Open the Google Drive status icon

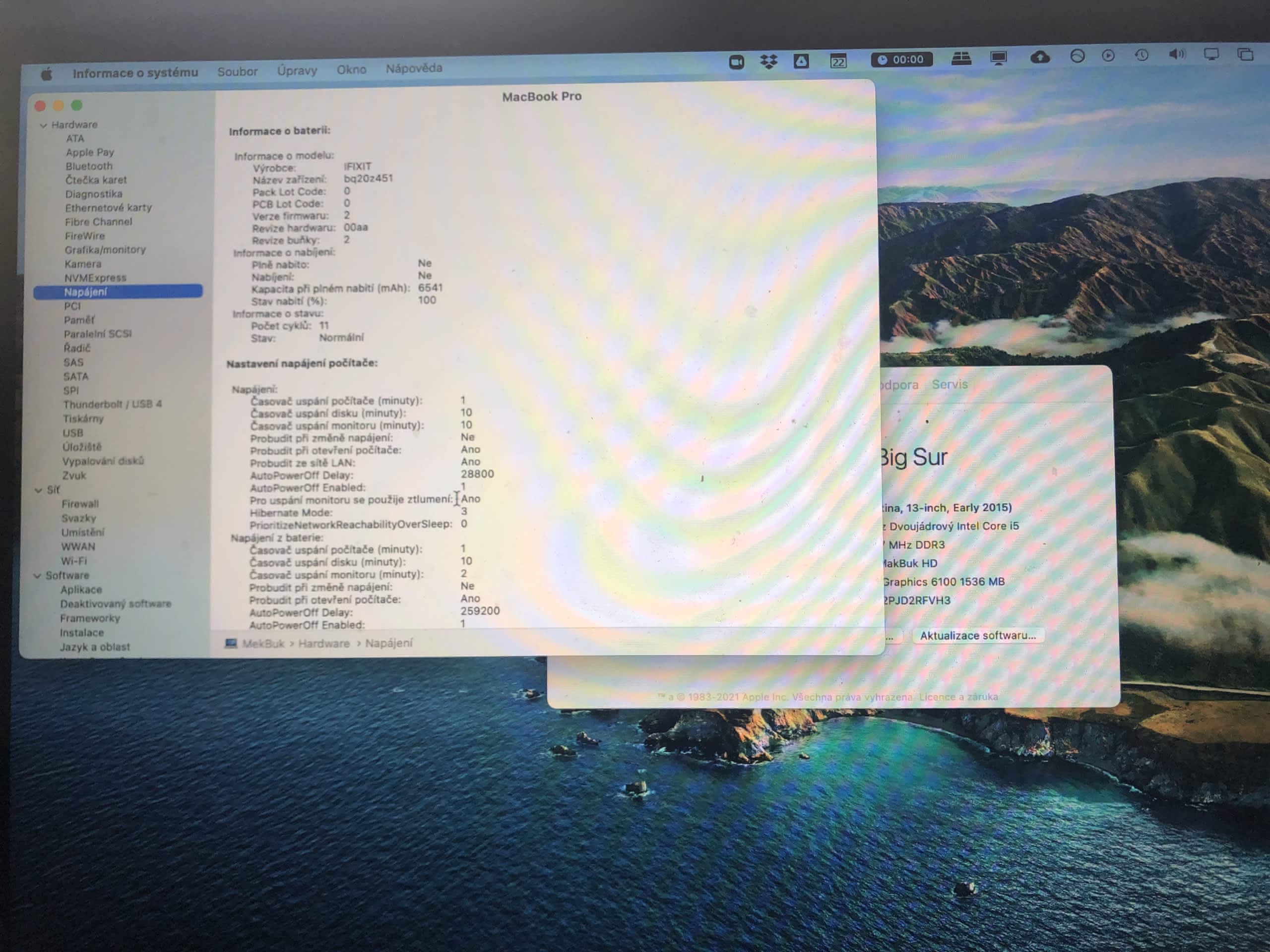pyautogui.click(x=801, y=61)
